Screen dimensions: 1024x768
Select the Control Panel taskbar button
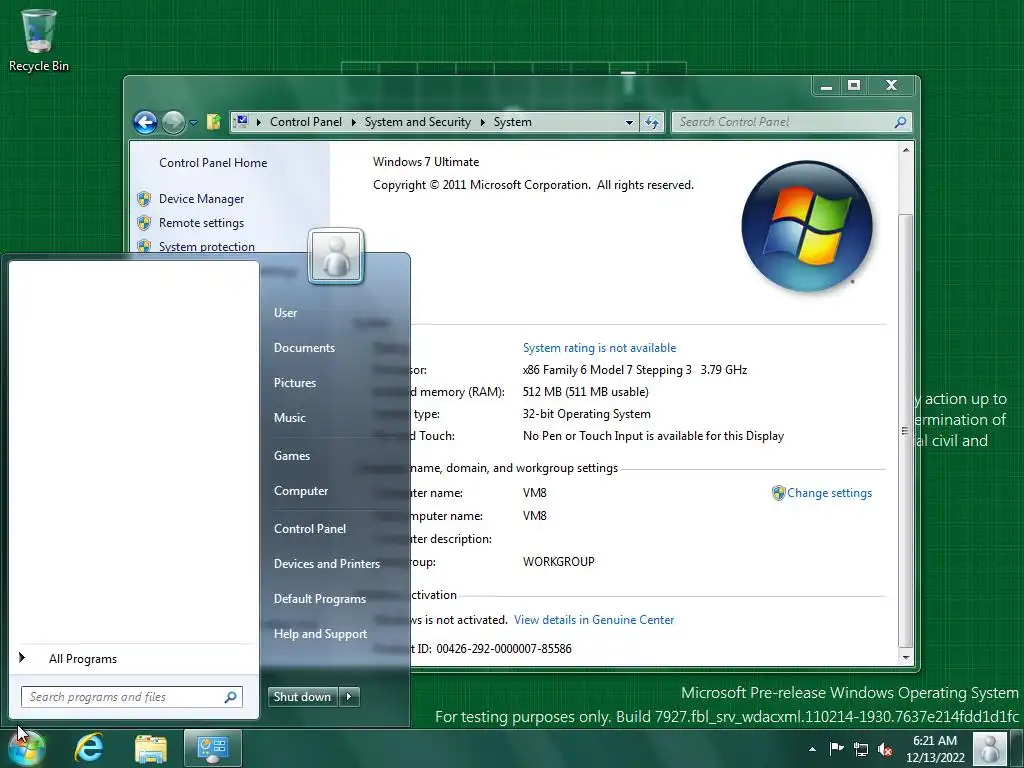(x=213, y=748)
